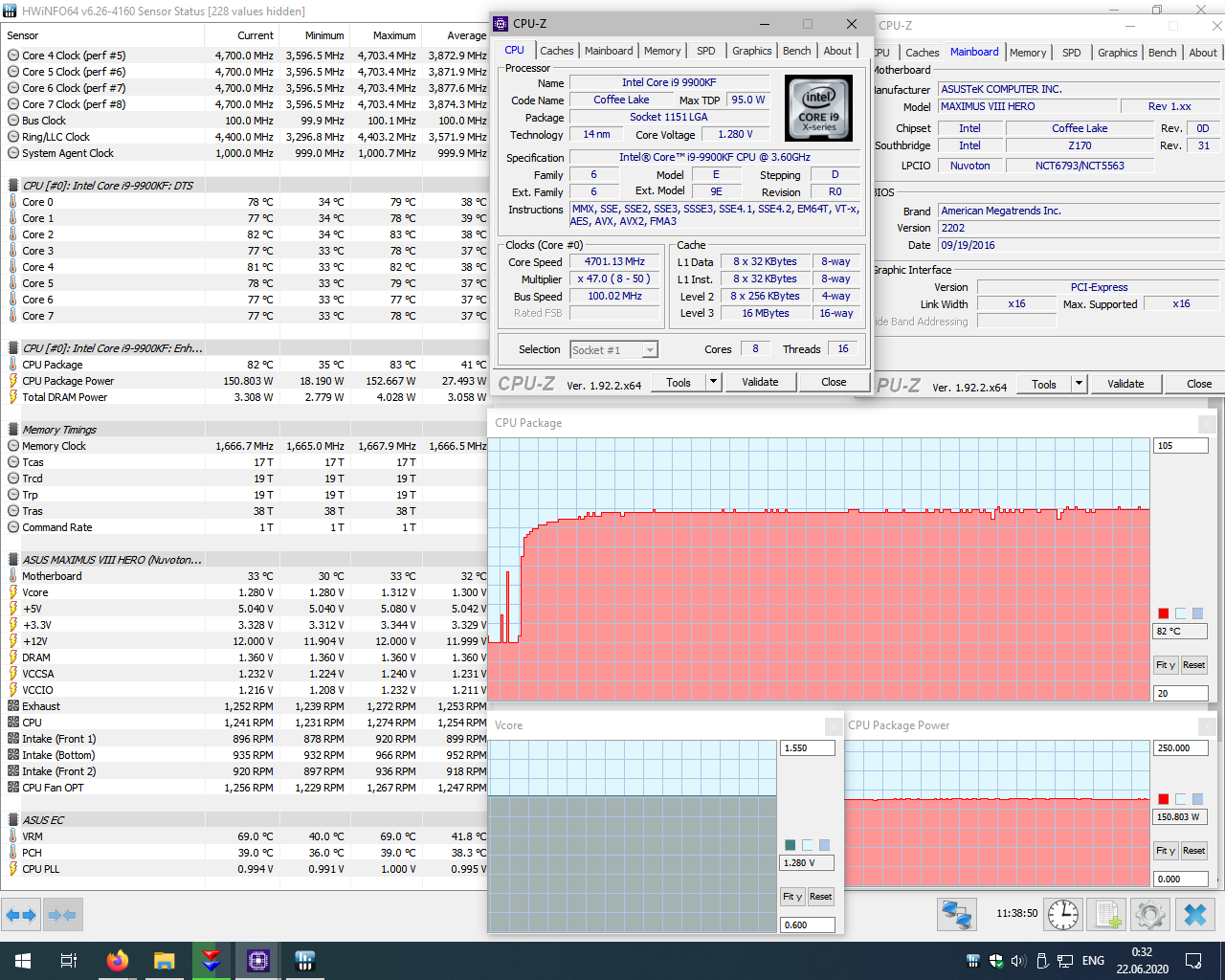Screen dimensions: 1225x980
Task: Click the clock icon beside the 11:38:50 timer
Action: tap(1063, 915)
